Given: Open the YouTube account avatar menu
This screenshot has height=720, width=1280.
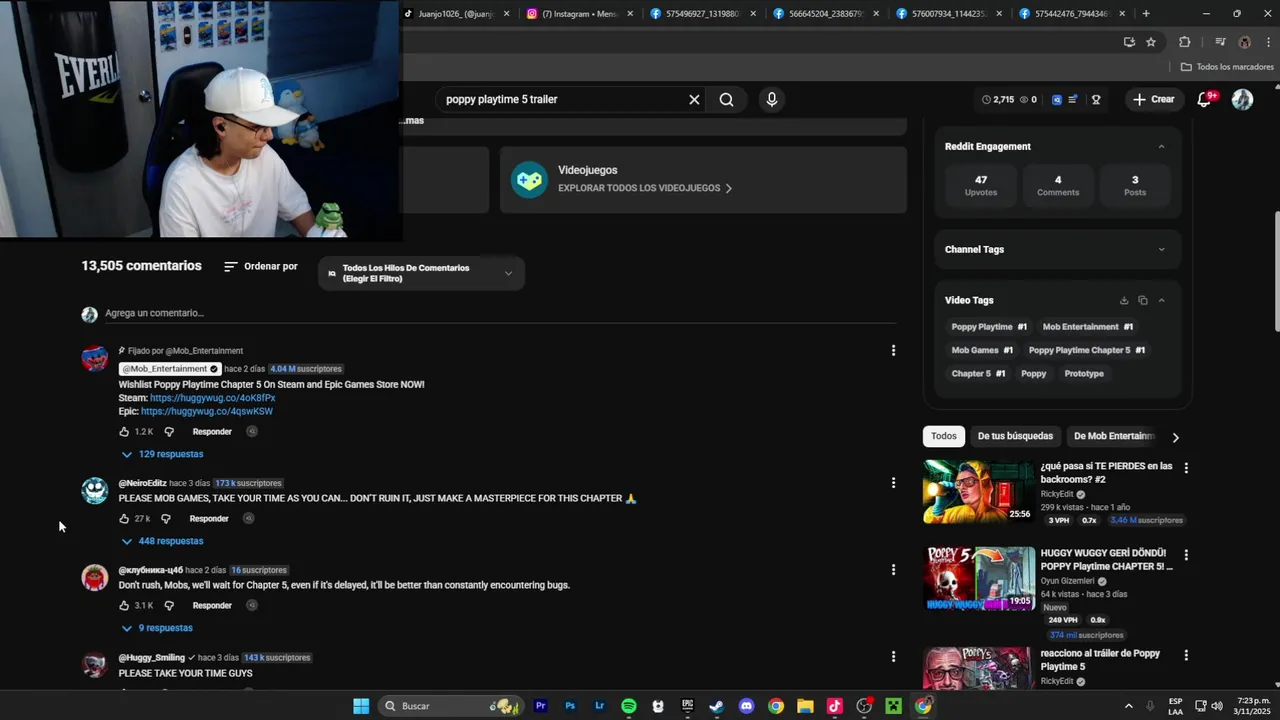Looking at the screenshot, I should click(1242, 99).
